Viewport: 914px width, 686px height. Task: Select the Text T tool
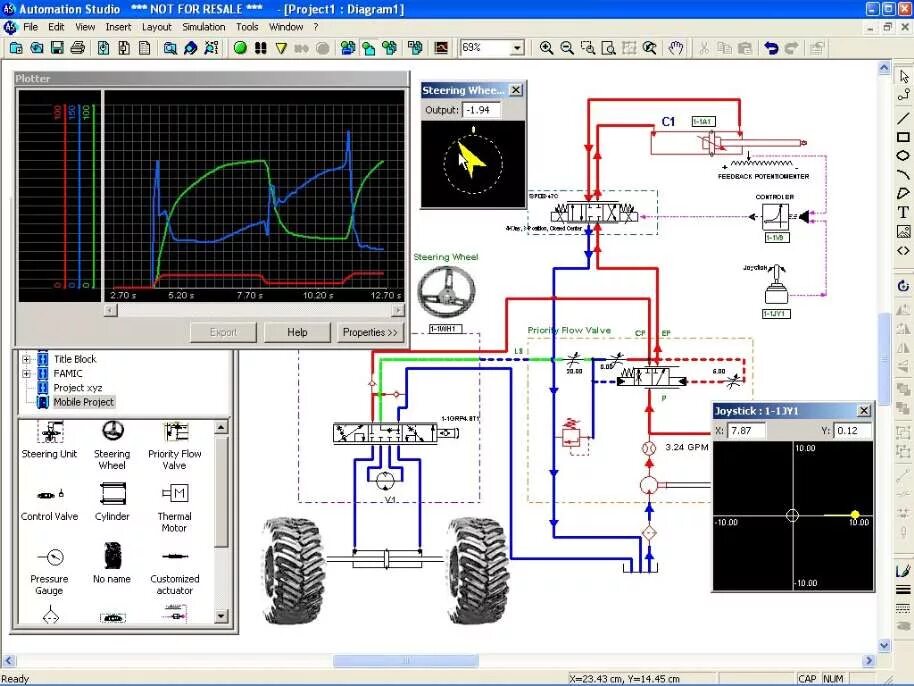(903, 212)
